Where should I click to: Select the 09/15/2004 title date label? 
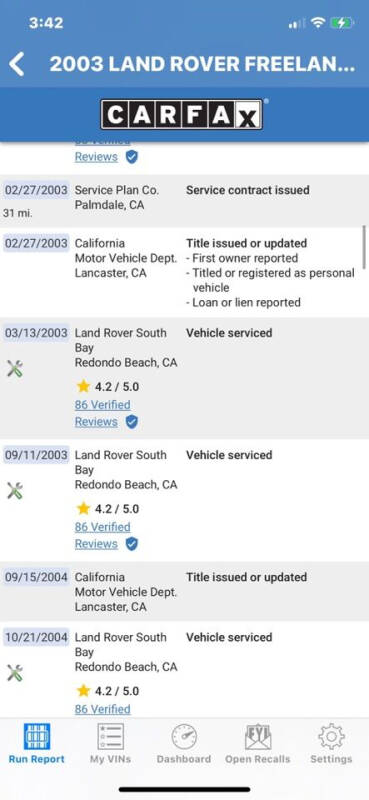36,577
